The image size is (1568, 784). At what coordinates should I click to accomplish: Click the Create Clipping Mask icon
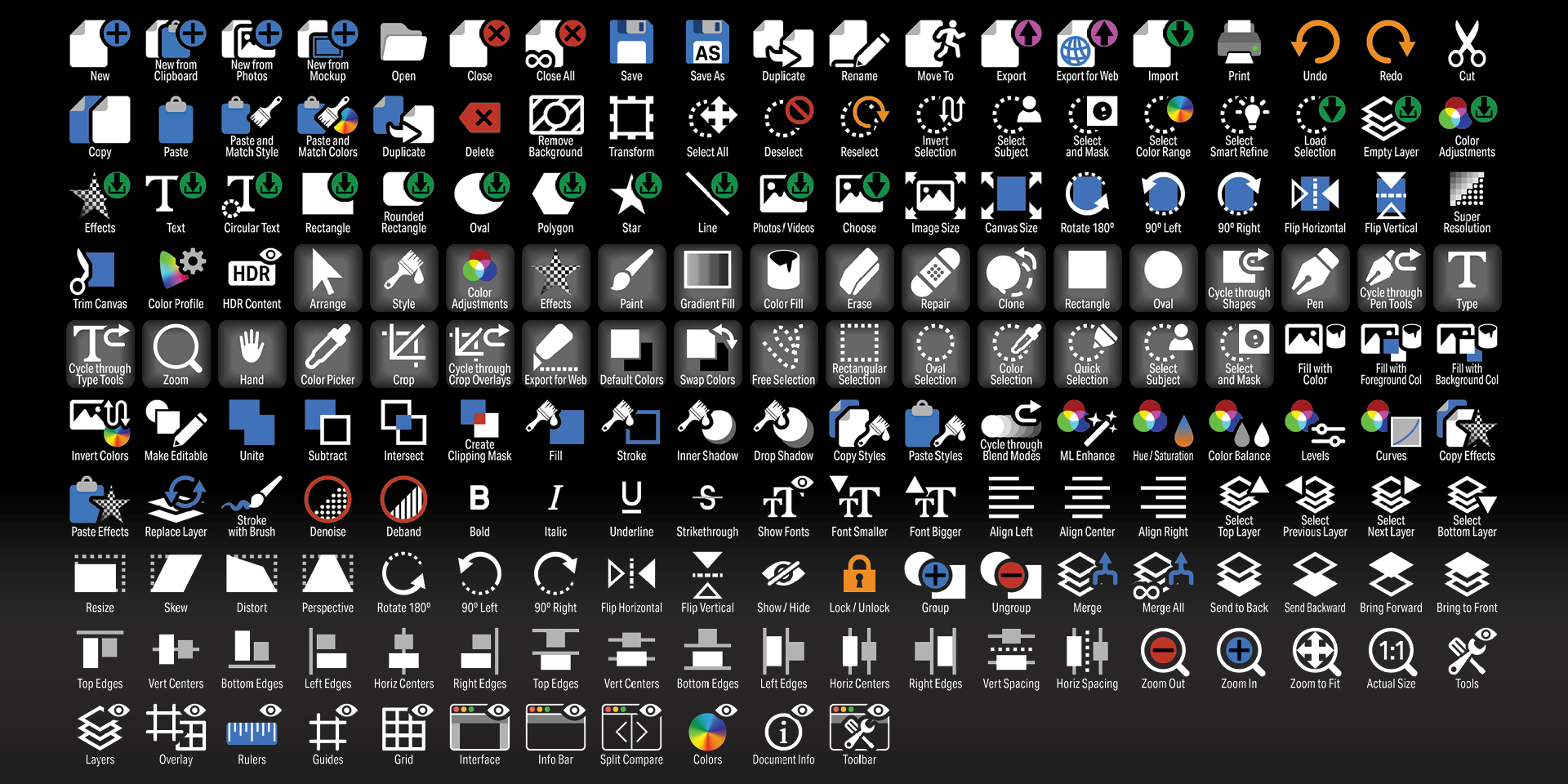479,418
